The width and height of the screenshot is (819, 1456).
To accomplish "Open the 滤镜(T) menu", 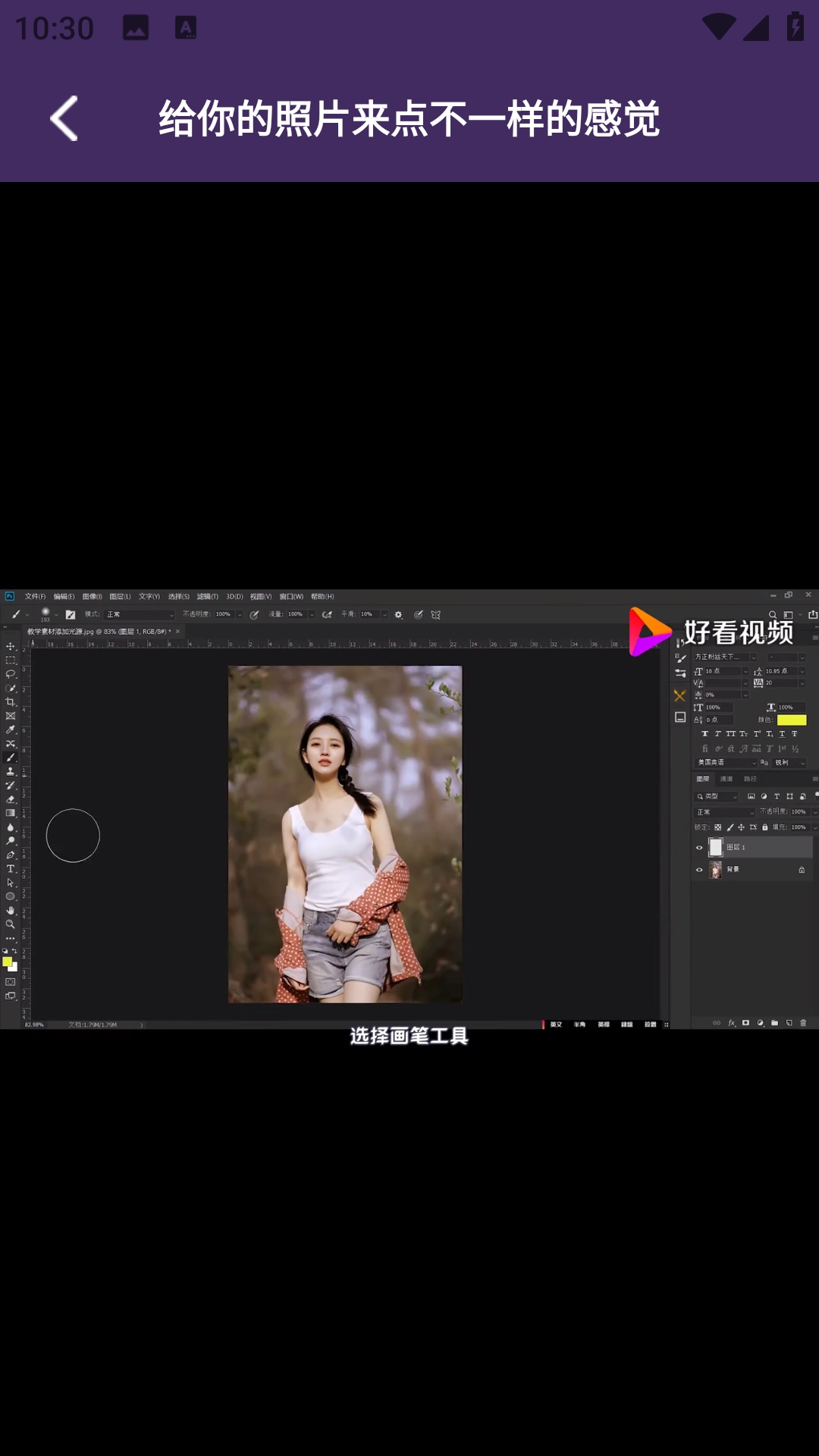I will (x=207, y=597).
